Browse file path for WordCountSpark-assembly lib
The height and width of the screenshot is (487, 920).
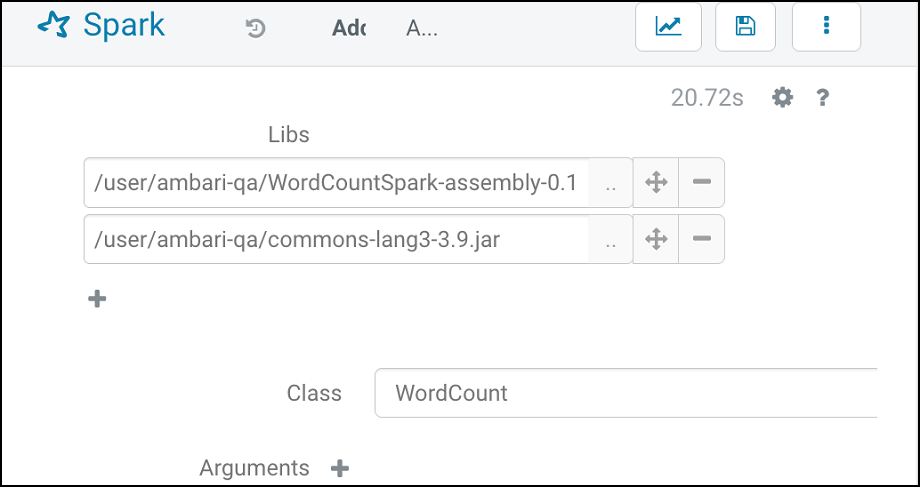610,183
